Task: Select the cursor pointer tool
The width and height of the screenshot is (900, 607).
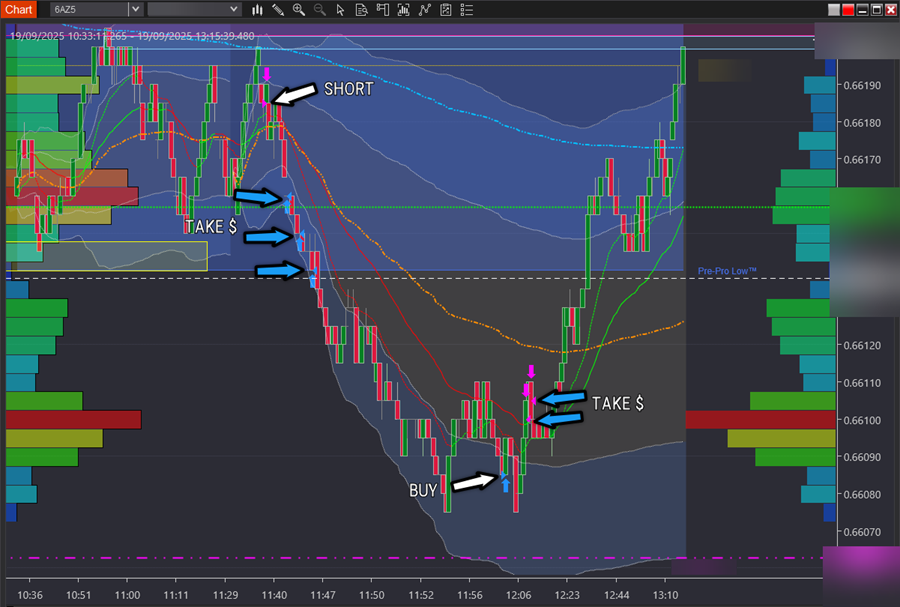Action: pyautogui.click(x=340, y=9)
